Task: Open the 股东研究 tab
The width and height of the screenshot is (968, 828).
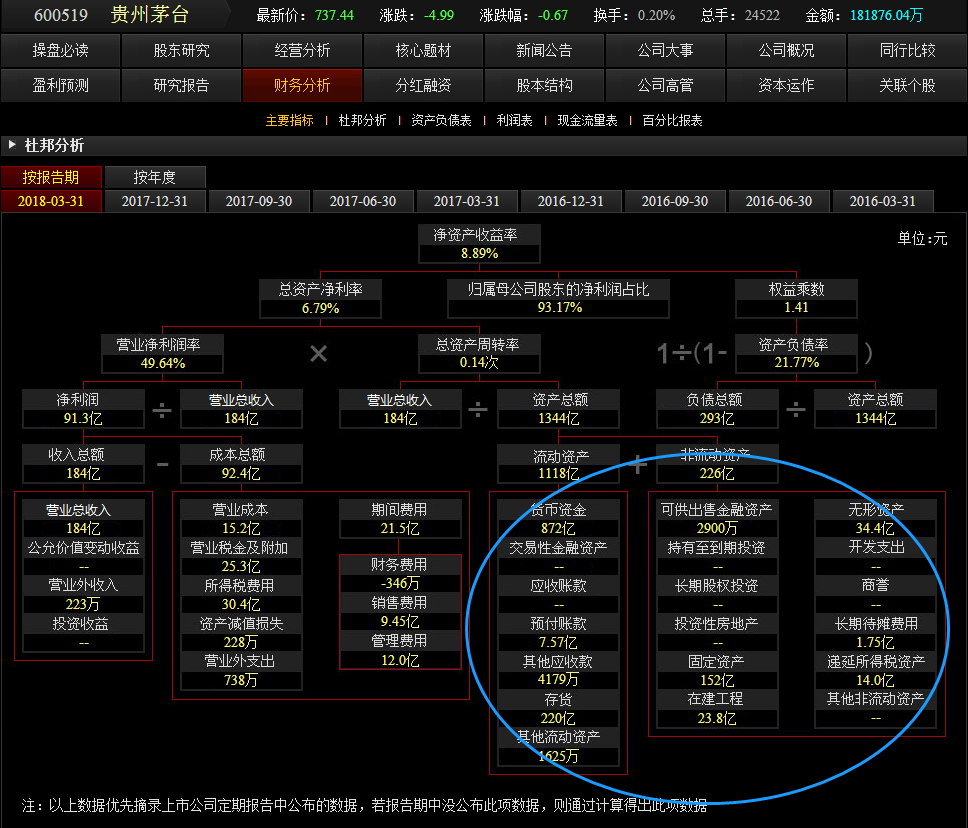Action: coord(182,51)
